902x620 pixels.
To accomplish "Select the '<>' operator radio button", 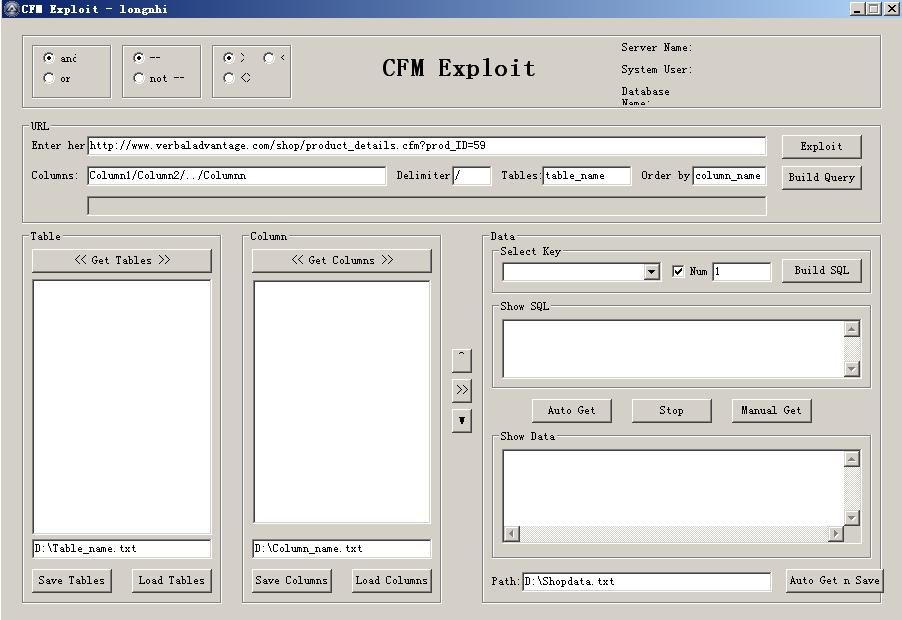I will pyautogui.click(x=229, y=78).
